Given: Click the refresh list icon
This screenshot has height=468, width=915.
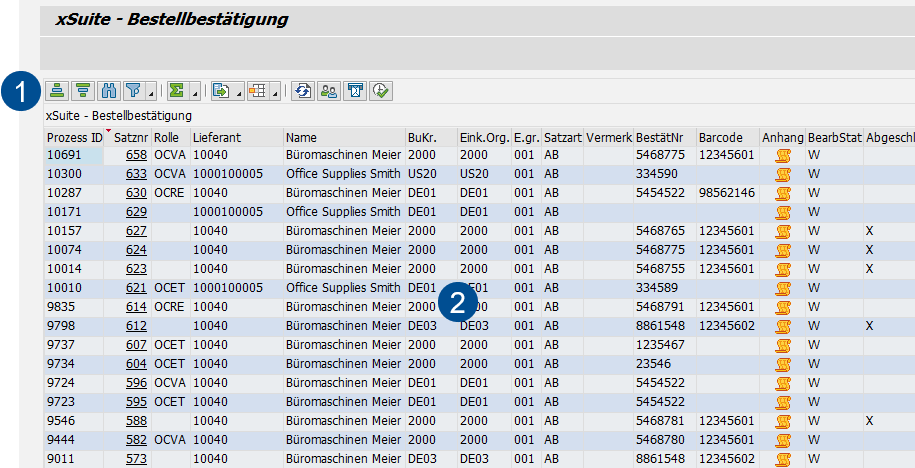Looking at the screenshot, I should (x=302, y=91).
